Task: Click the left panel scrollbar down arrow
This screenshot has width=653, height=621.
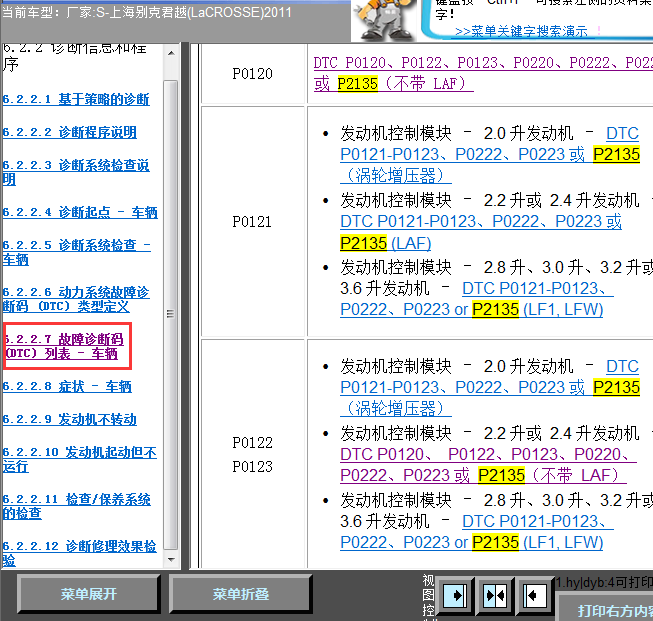Action: pyautogui.click(x=171, y=559)
